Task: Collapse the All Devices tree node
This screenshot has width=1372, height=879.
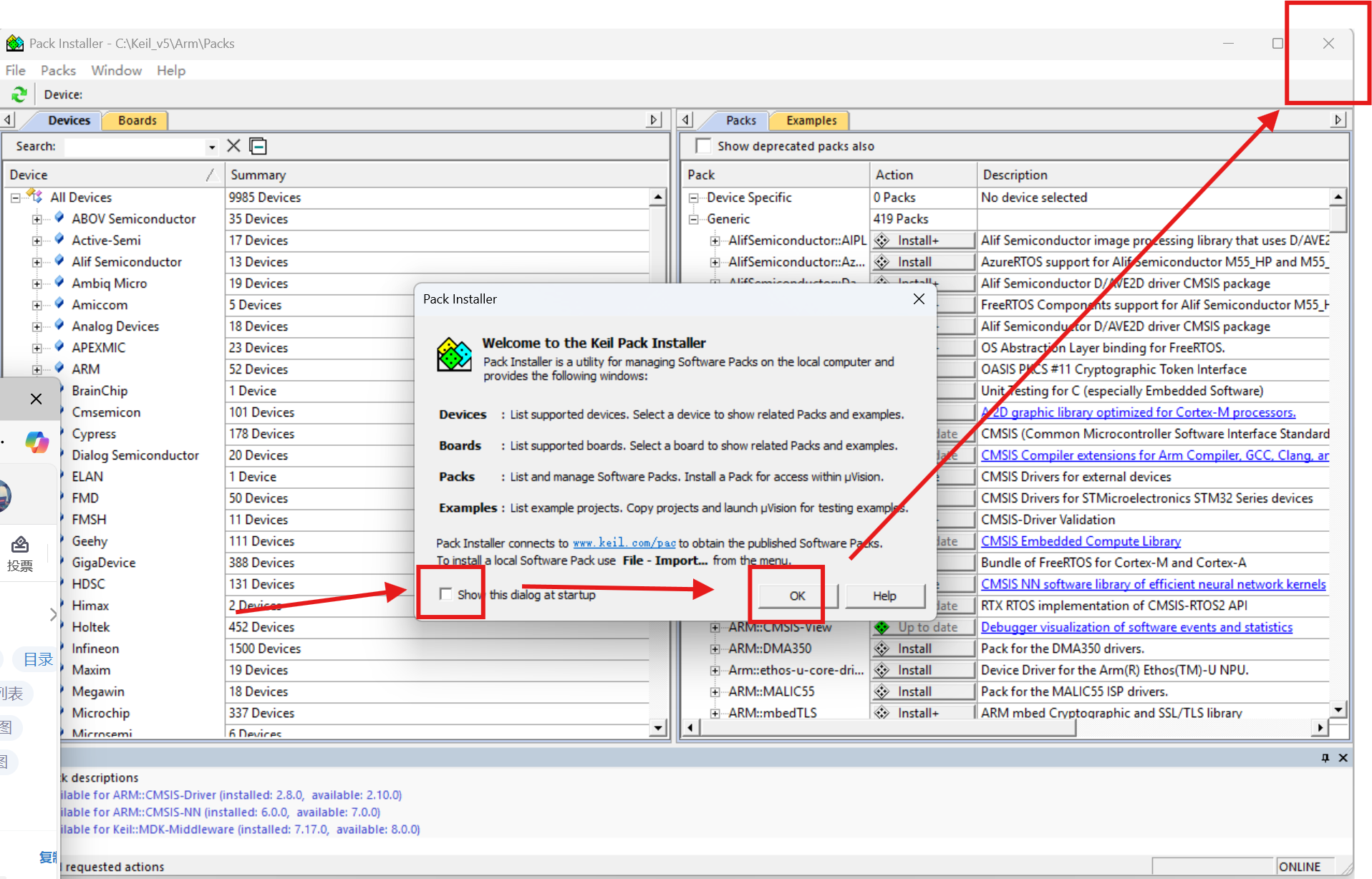Action: 15,198
